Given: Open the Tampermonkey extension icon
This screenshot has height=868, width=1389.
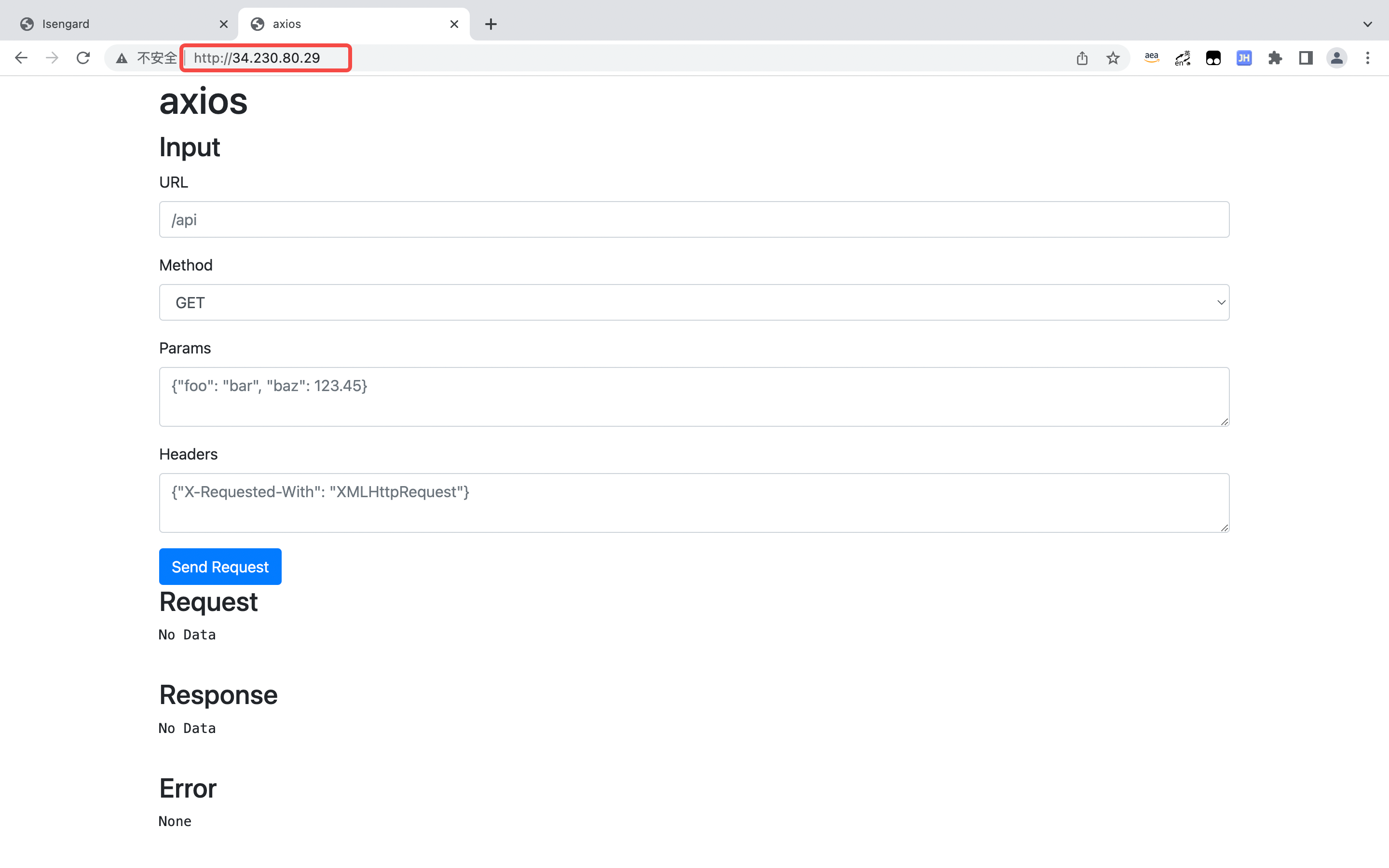Looking at the screenshot, I should point(1213,58).
